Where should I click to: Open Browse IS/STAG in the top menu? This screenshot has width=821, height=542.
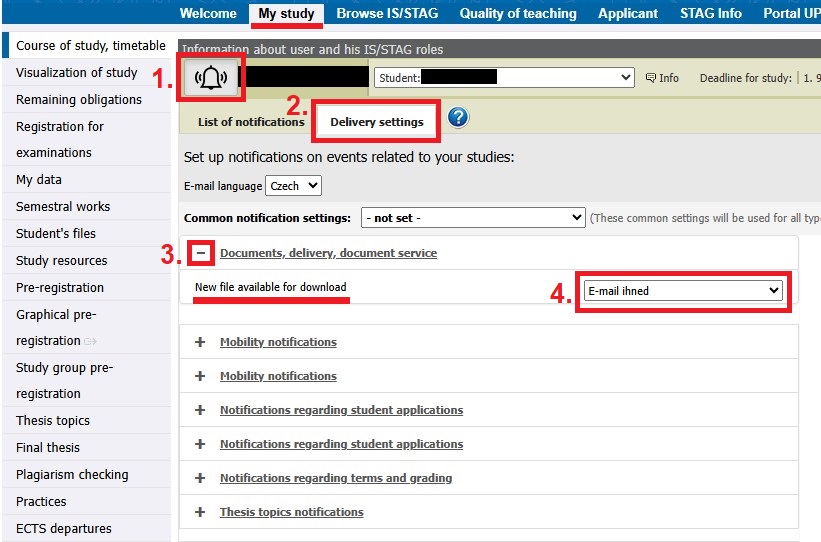click(x=387, y=13)
